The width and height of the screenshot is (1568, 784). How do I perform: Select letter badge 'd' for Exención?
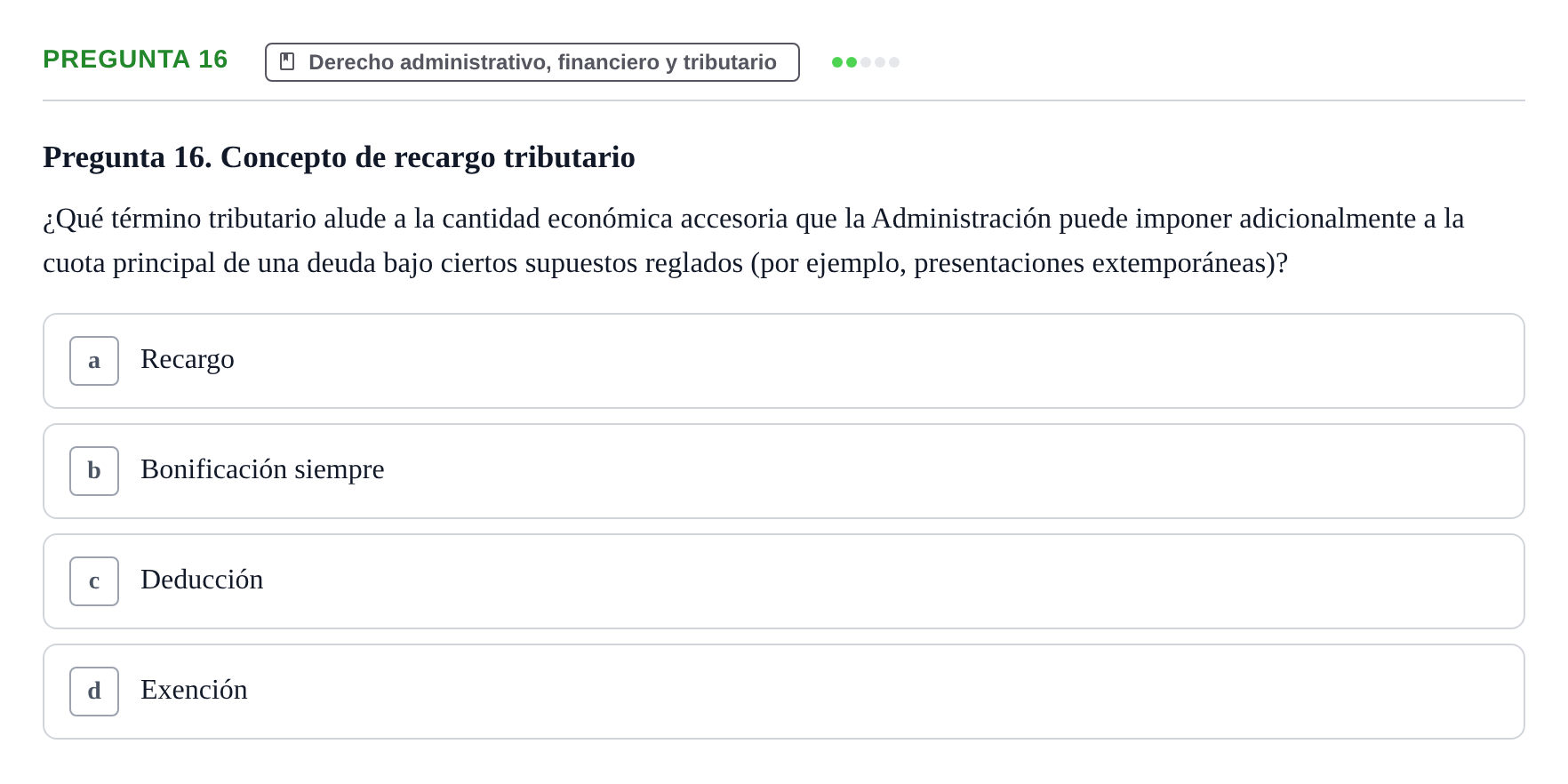click(94, 692)
